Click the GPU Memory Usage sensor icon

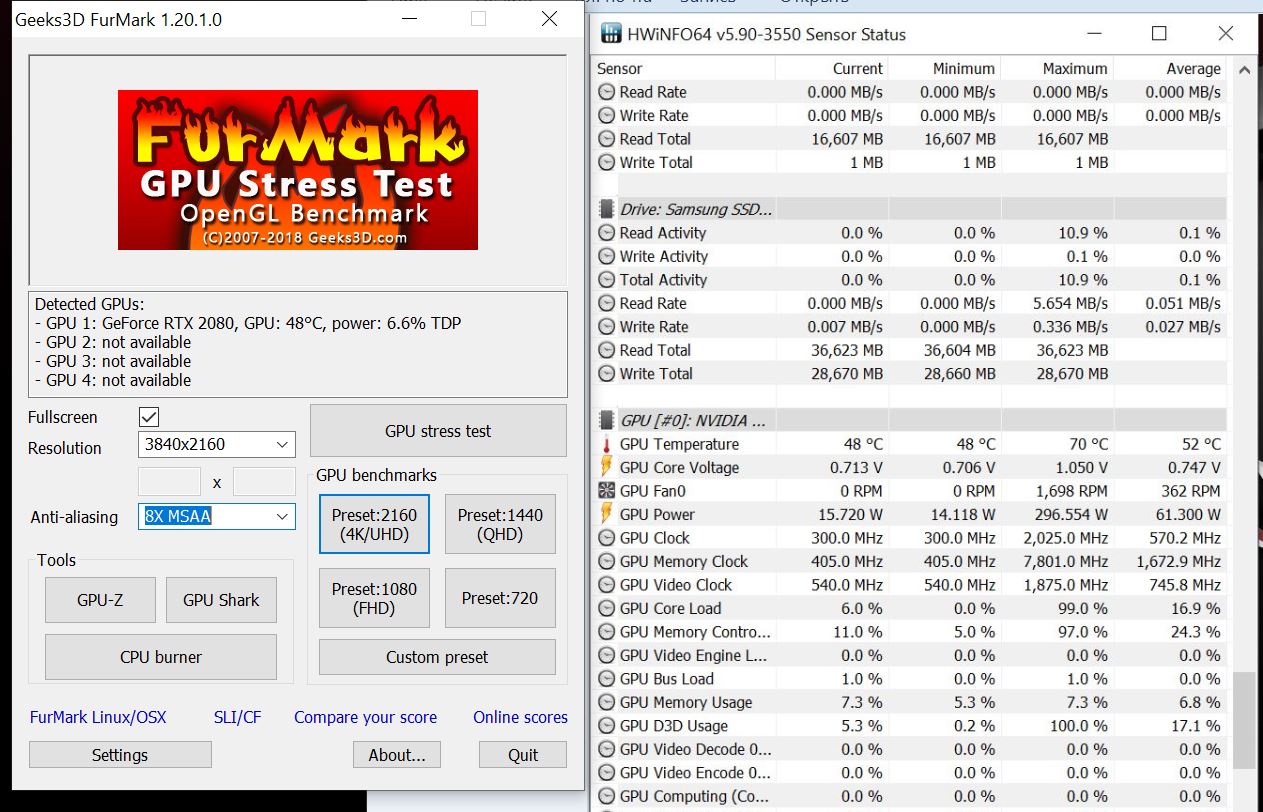click(x=606, y=702)
